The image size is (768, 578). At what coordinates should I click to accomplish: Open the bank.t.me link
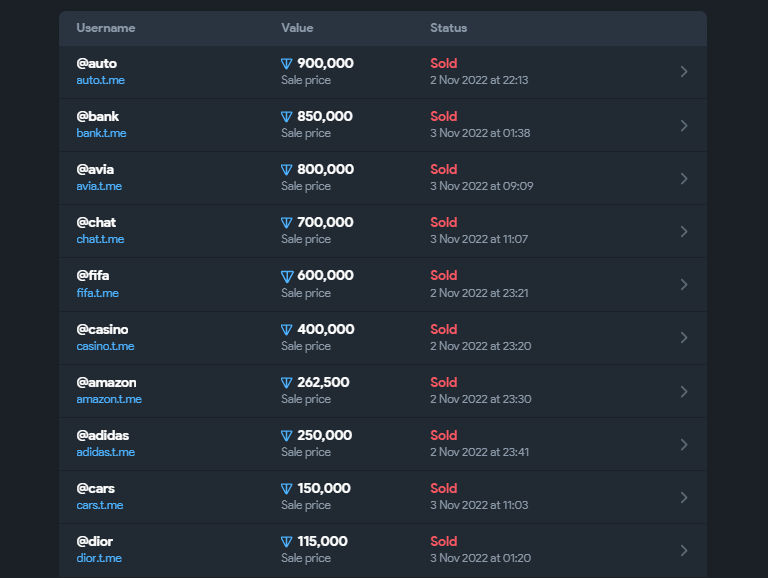[101, 133]
